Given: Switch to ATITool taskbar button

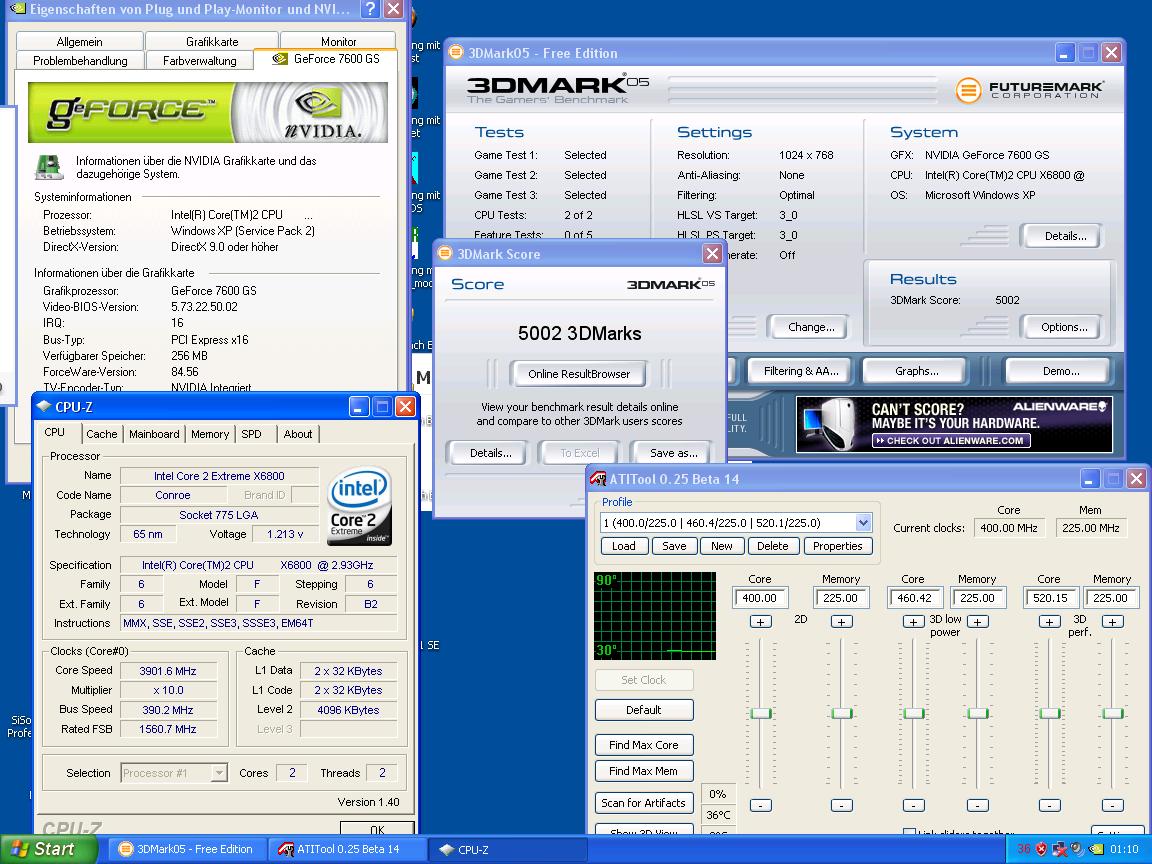Looking at the screenshot, I should 345,849.
